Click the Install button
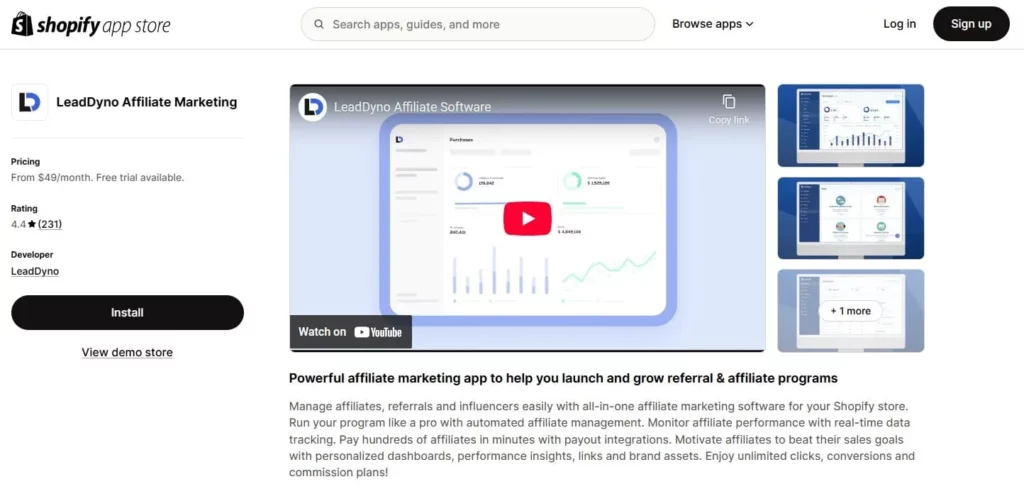This screenshot has width=1024, height=489. 127,312
